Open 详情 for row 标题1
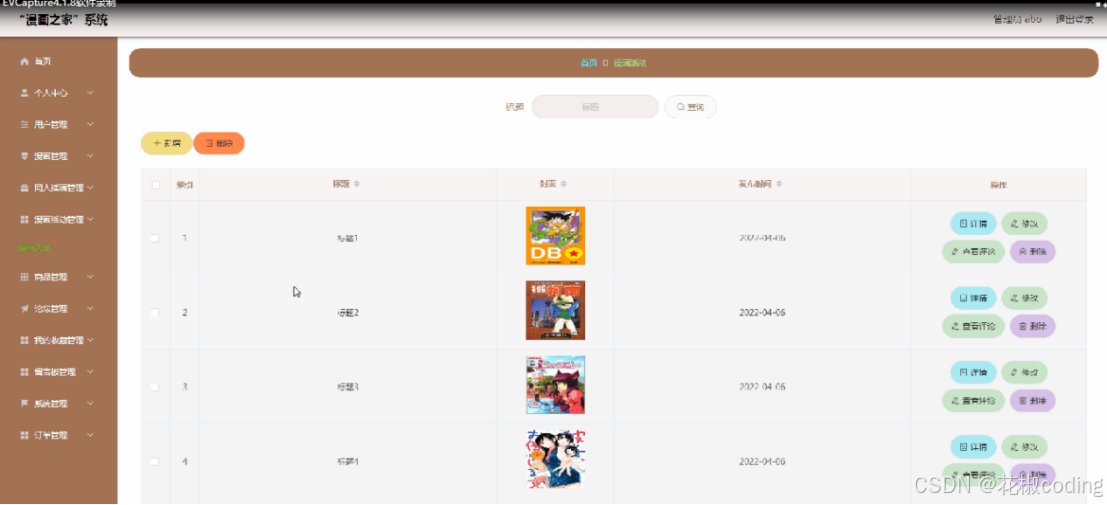This screenshot has height=505, width=1107. pyautogui.click(x=974, y=224)
